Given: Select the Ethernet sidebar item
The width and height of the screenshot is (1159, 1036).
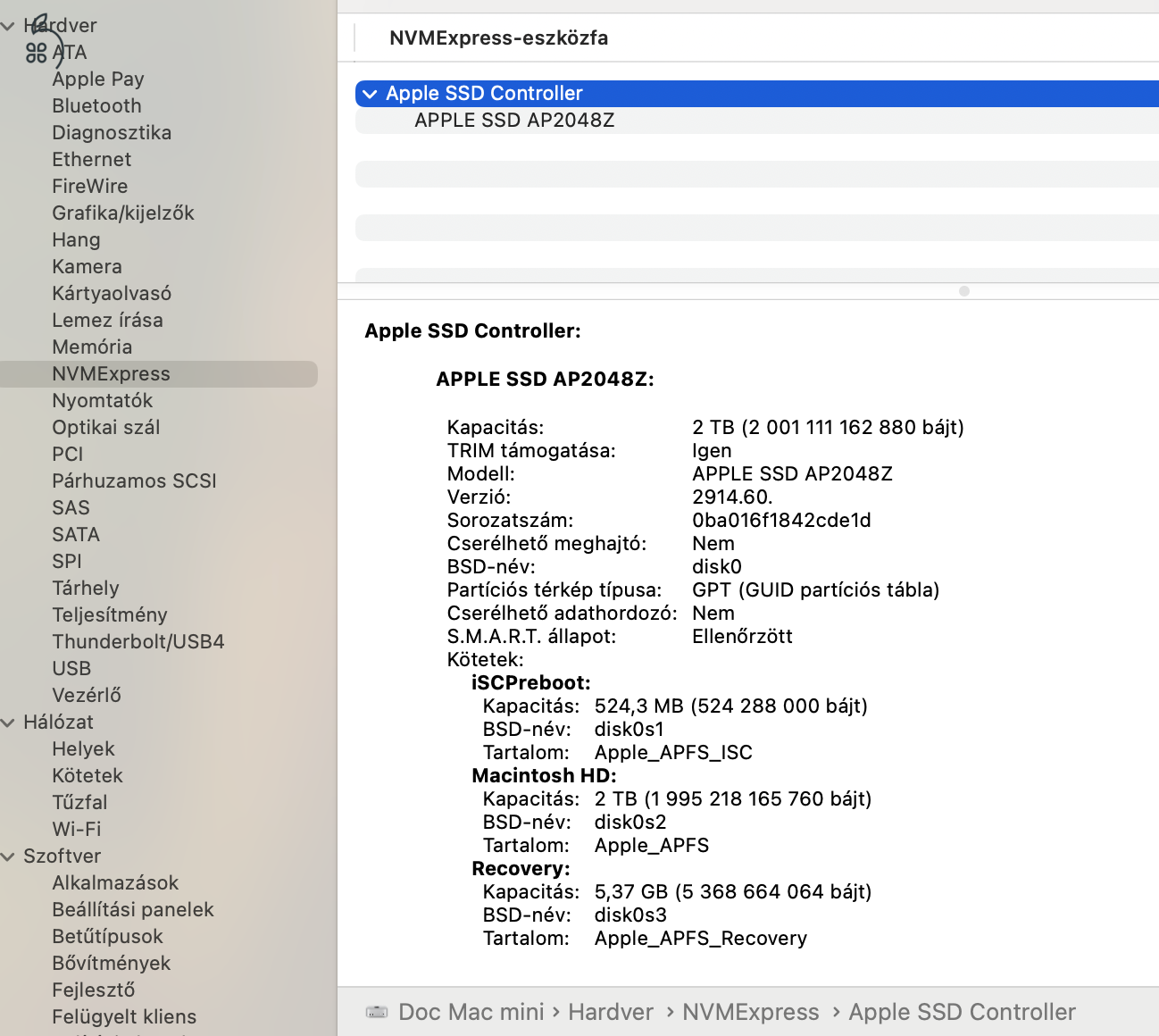Looking at the screenshot, I should click(91, 160).
